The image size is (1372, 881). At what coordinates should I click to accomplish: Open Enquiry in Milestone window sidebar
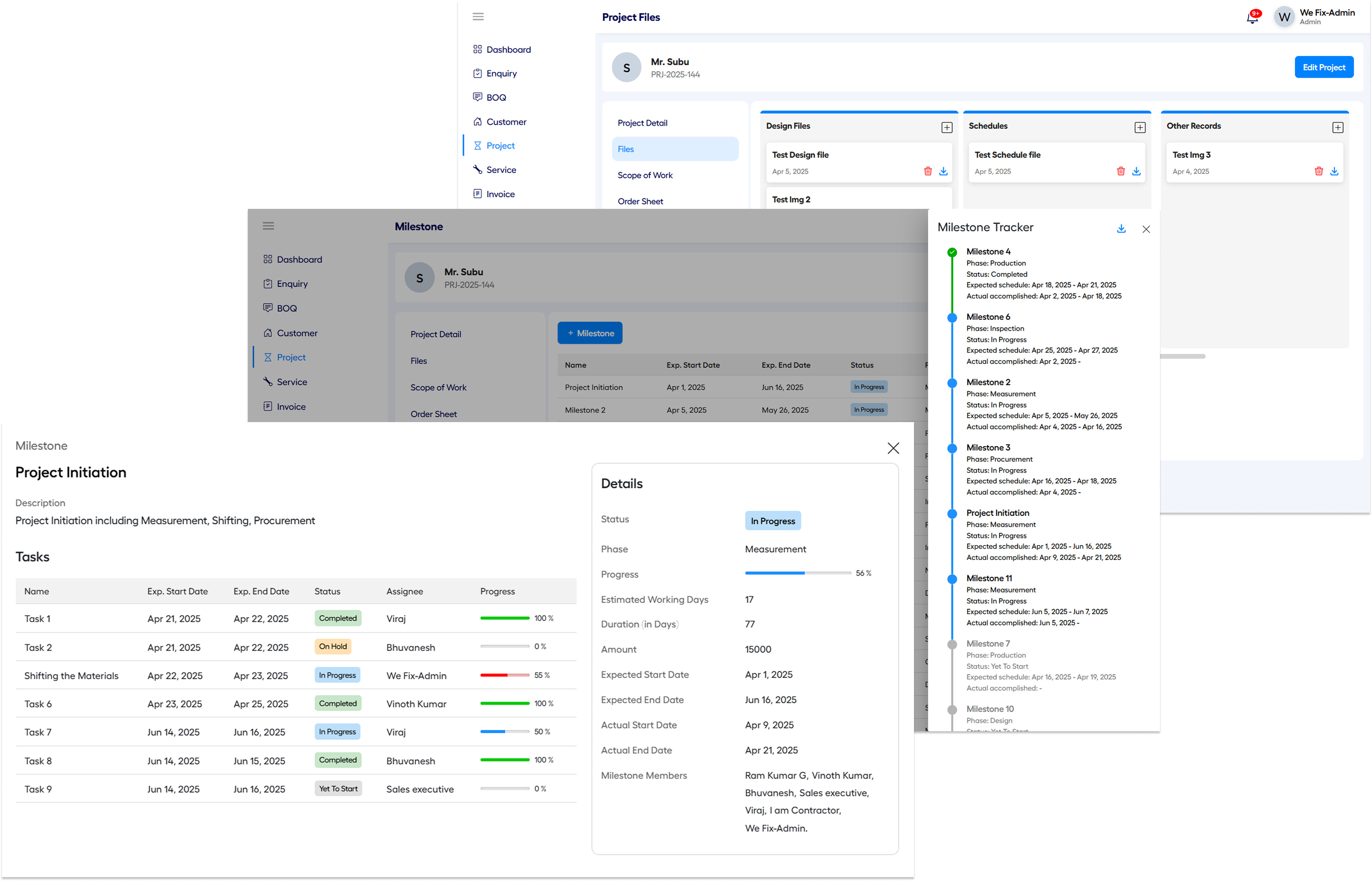[x=292, y=284]
